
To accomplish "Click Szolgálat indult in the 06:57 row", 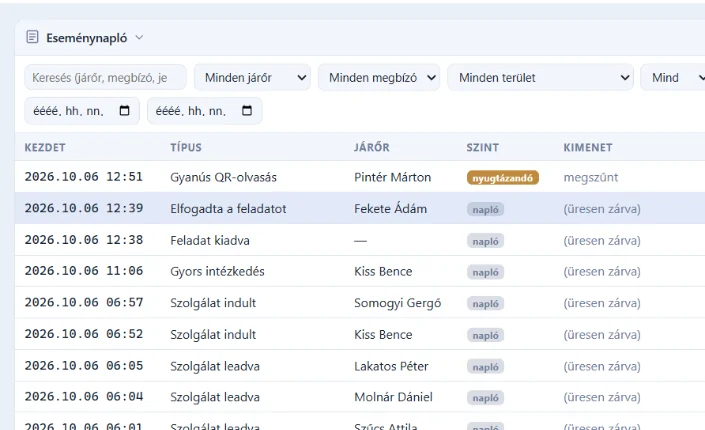I will pos(213,303).
